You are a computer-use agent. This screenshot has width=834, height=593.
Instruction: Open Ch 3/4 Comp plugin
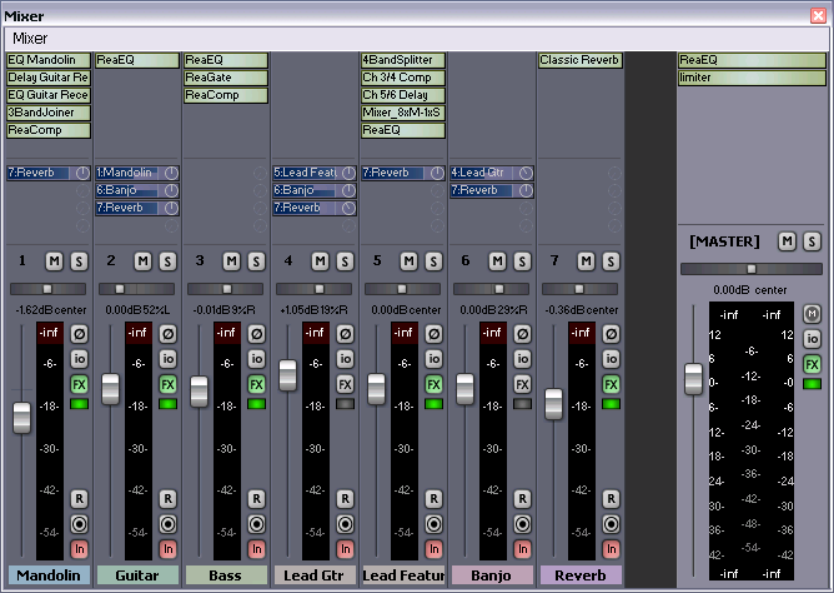coord(403,78)
